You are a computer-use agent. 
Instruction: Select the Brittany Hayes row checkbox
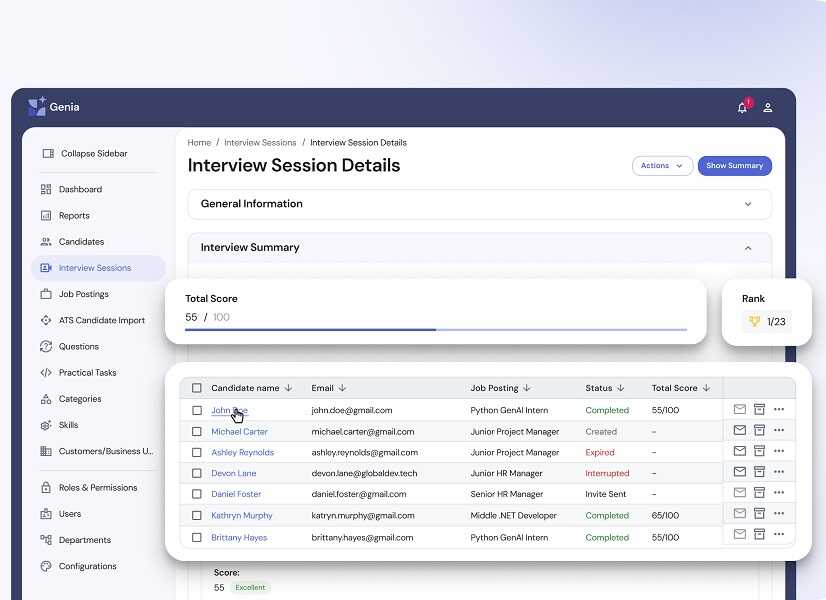point(197,537)
